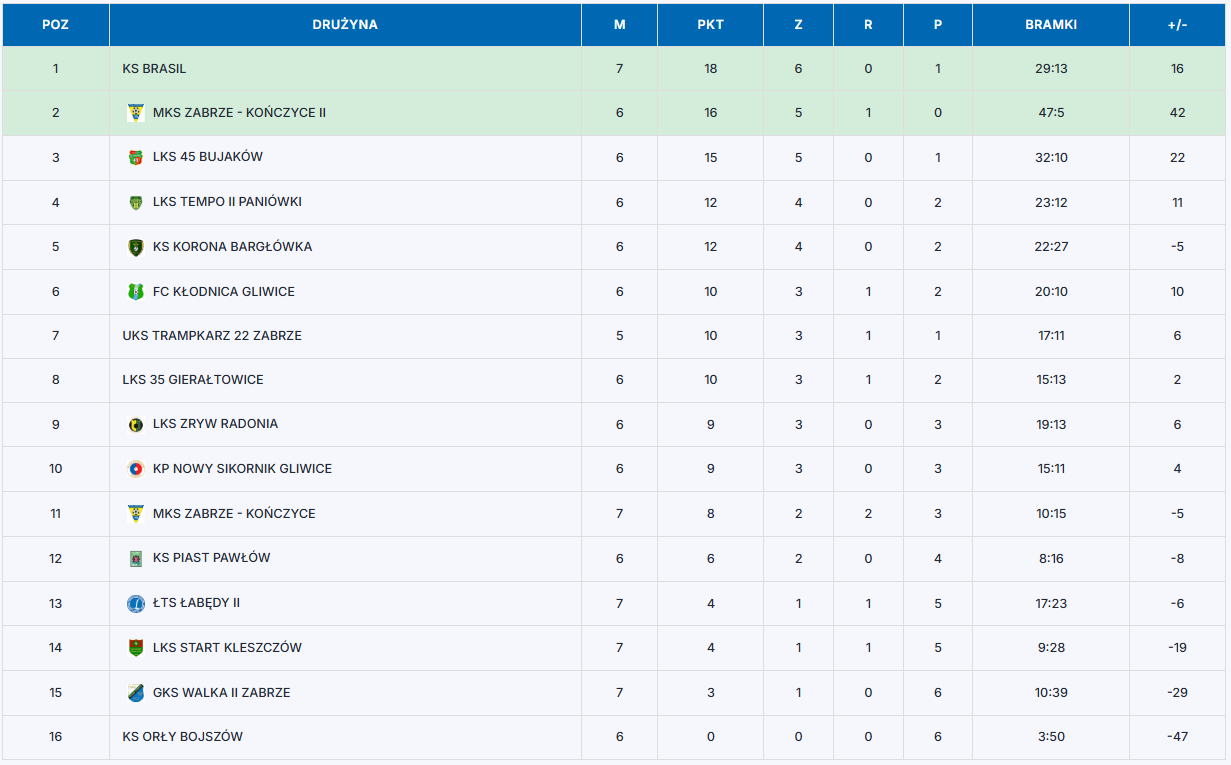Open LKS 35 Gierałtowice team page
This screenshot has height=765, width=1231.
coord(193,380)
